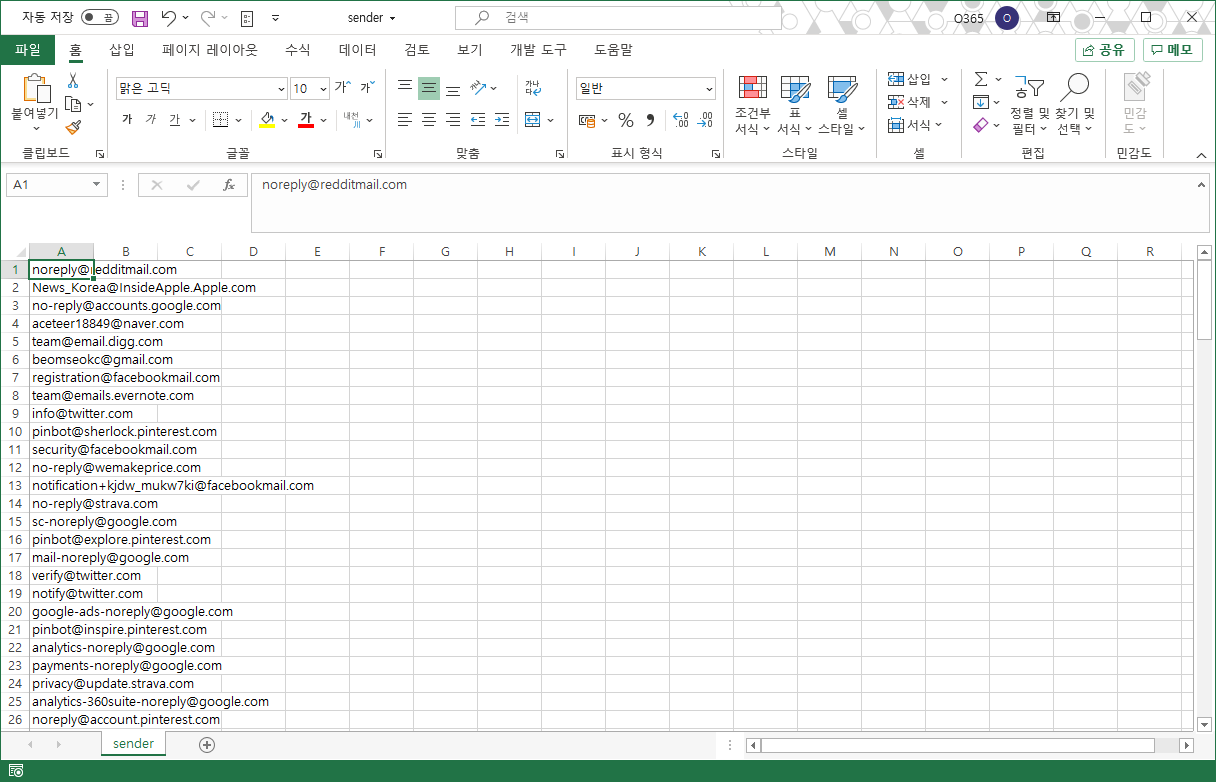The width and height of the screenshot is (1216, 782).
Task: Click the Save icon in title bar
Action: [140, 18]
